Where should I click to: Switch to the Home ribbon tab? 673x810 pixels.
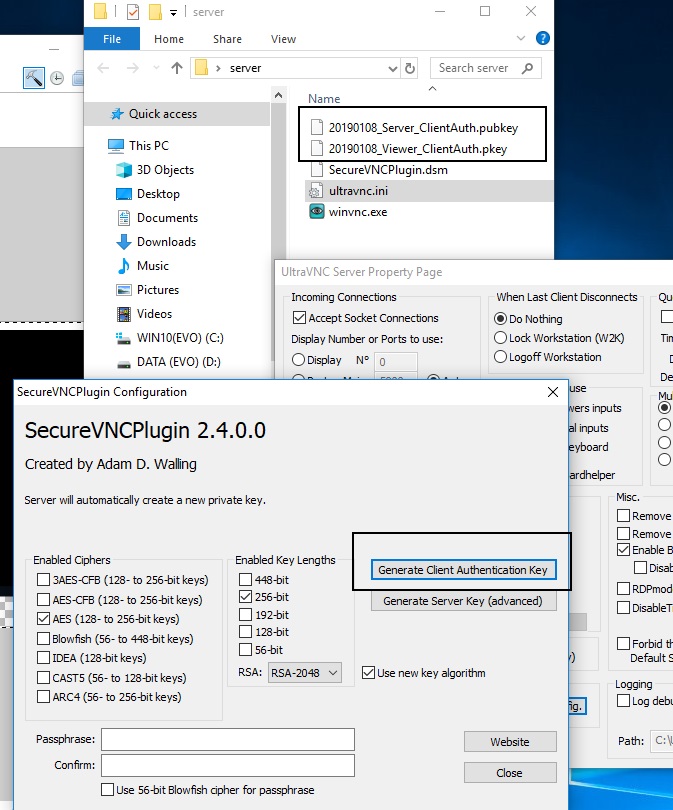(169, 39)
